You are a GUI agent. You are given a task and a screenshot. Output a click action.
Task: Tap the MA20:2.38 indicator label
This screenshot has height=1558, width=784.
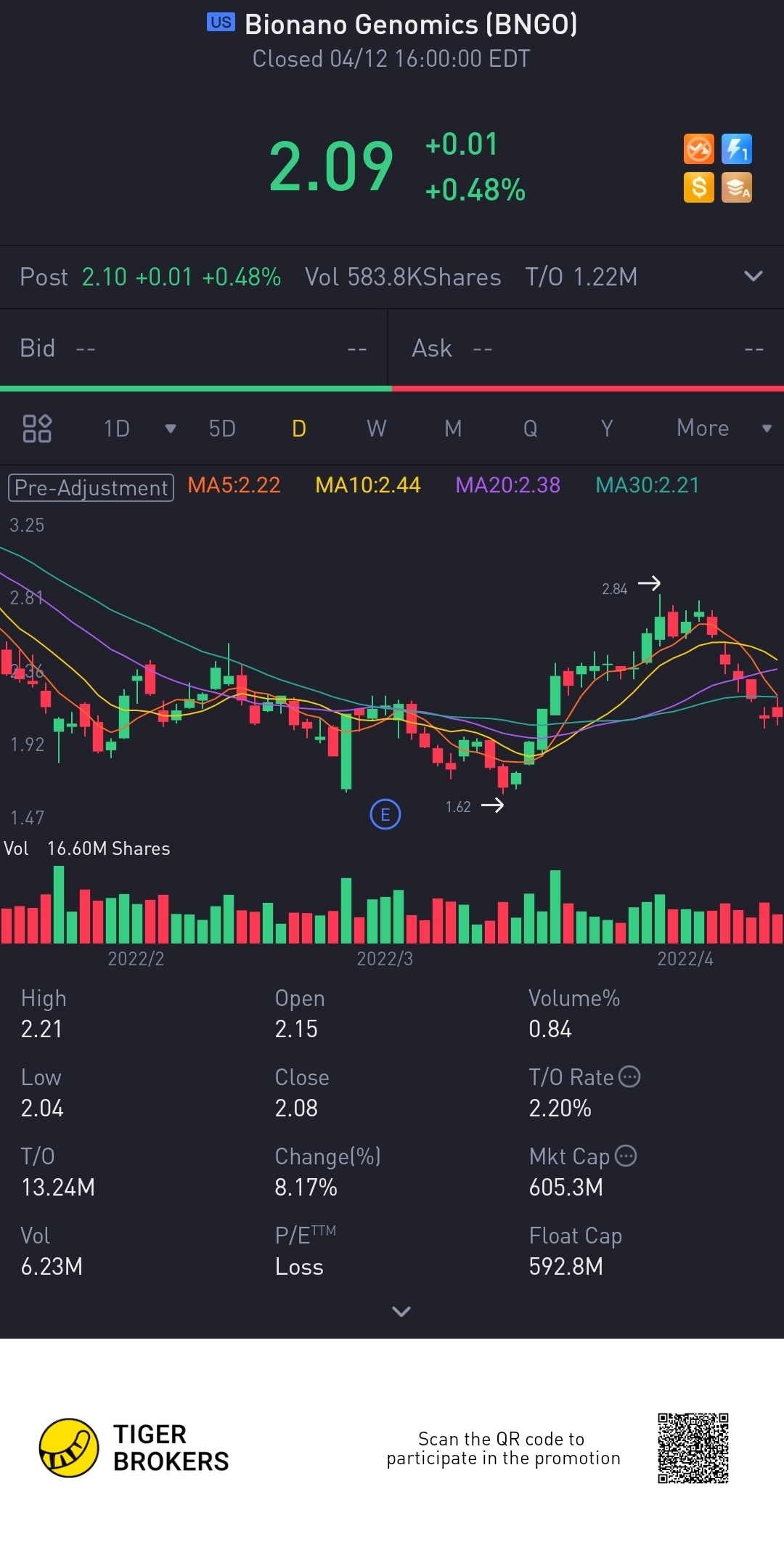(x=508, y=485)
